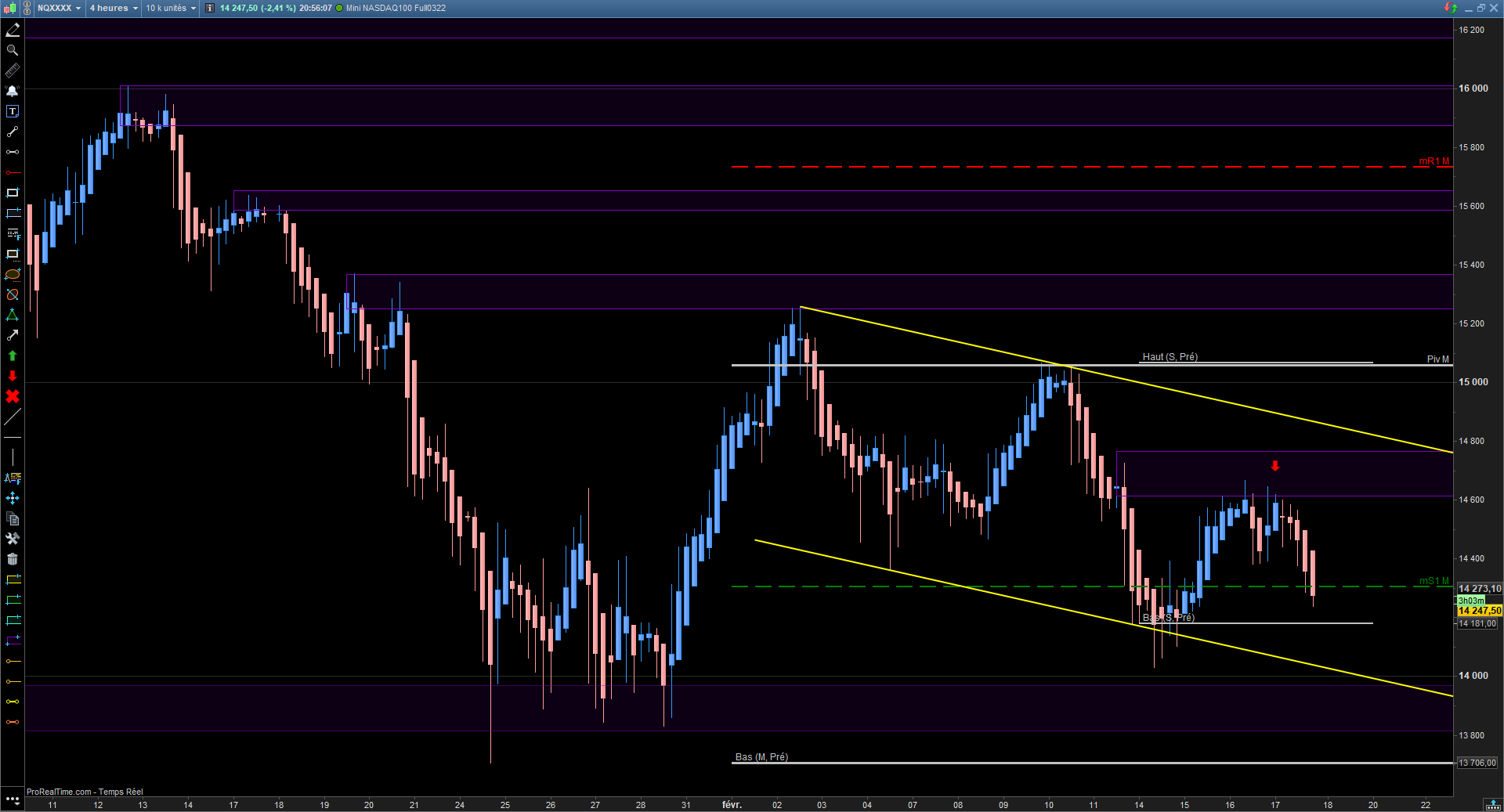This screenshot has width=1504, height=812.
Task: Click the Mini NASDAQ100 Full0322 title
Action: coord(396,8)
